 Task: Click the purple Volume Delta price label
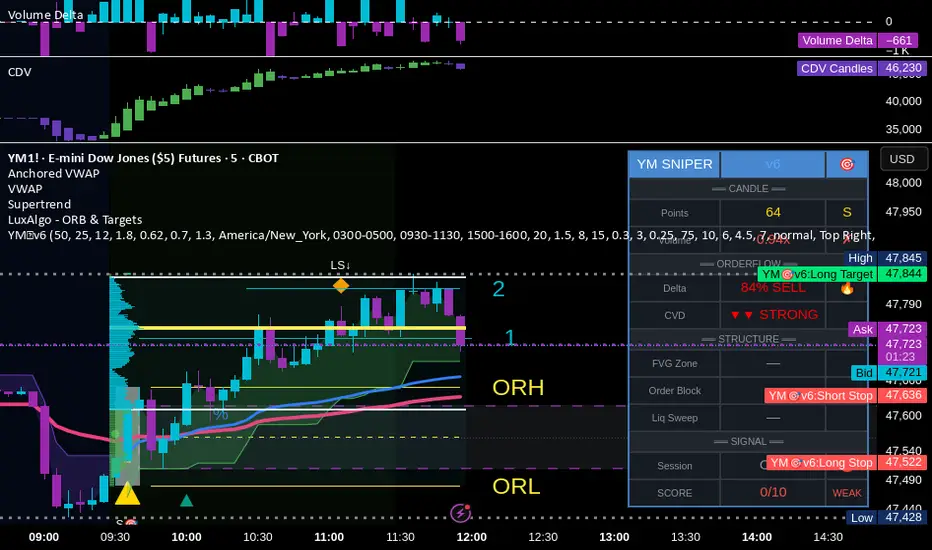tap(858, 40)
